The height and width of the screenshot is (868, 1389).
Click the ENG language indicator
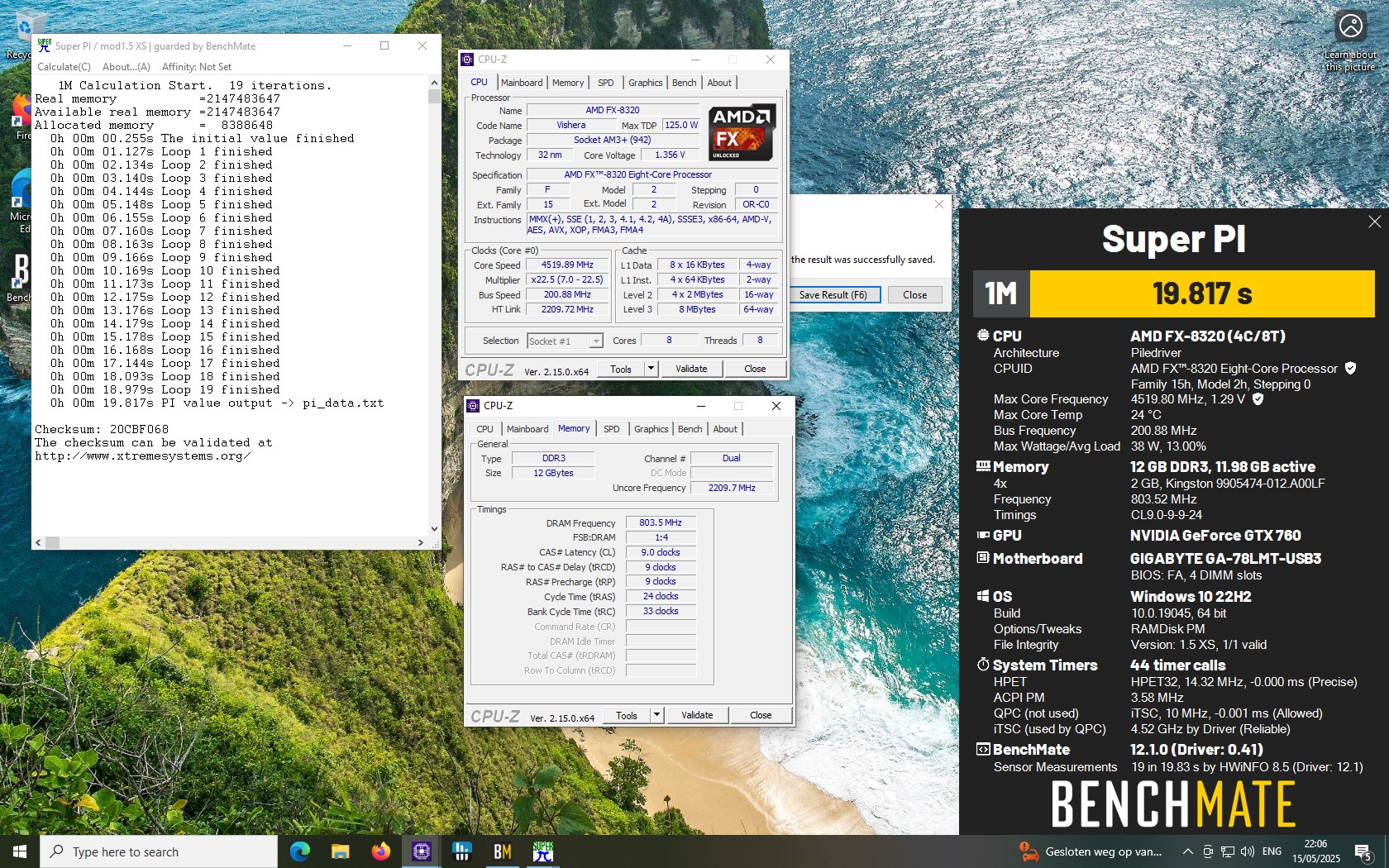coord(1272,851)
